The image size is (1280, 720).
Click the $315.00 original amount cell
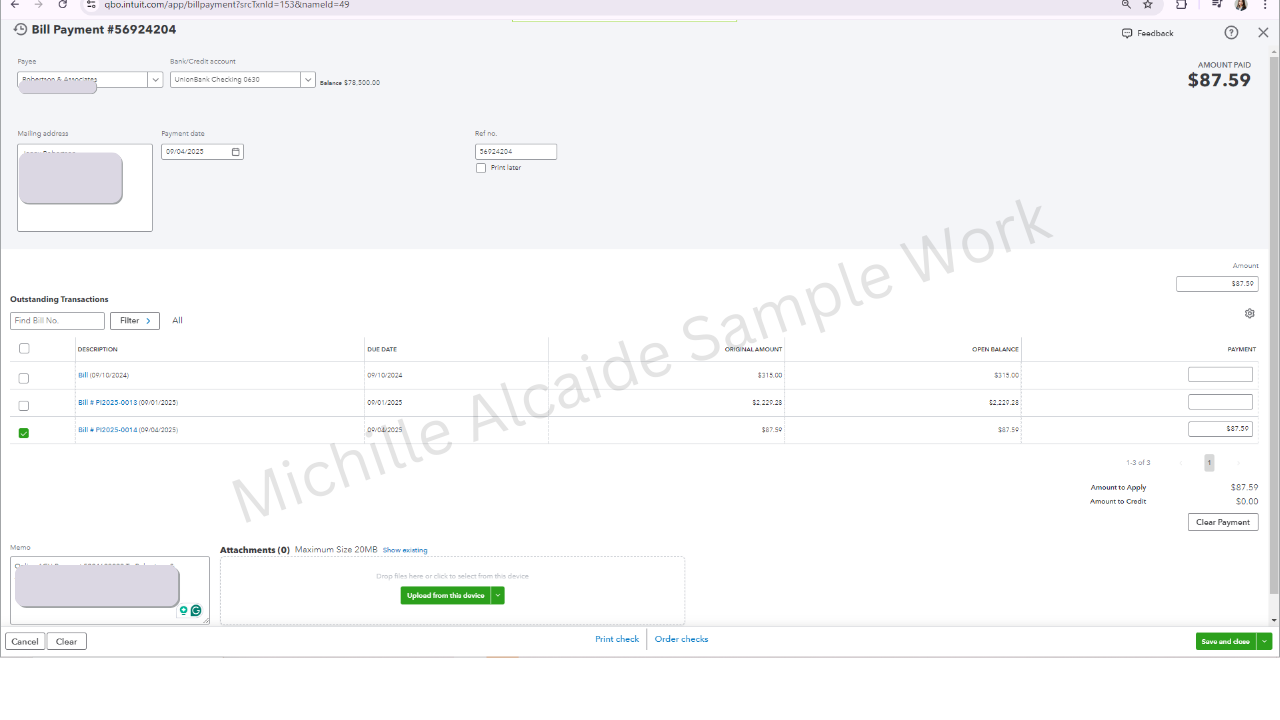pos(770,375)
